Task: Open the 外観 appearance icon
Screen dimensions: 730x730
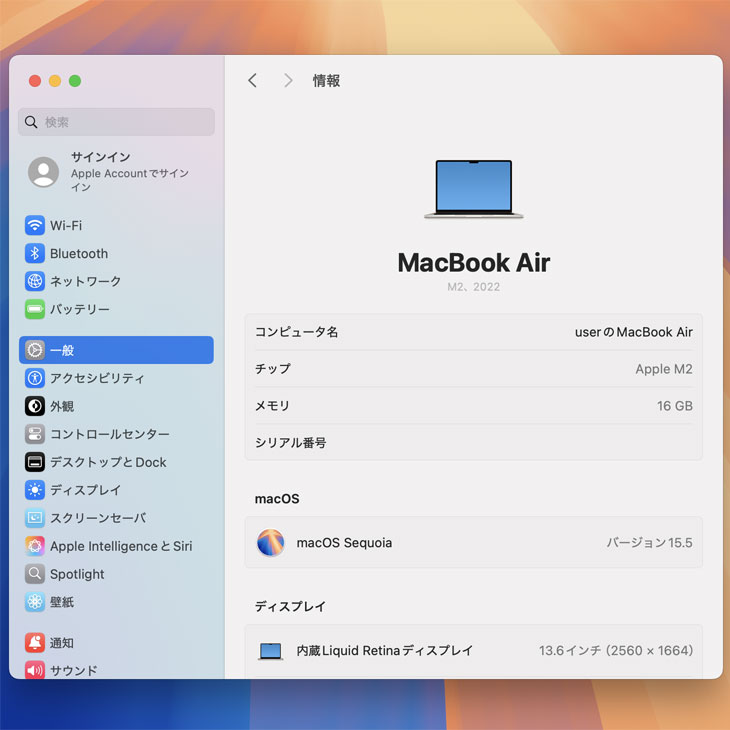Action: 35,406
